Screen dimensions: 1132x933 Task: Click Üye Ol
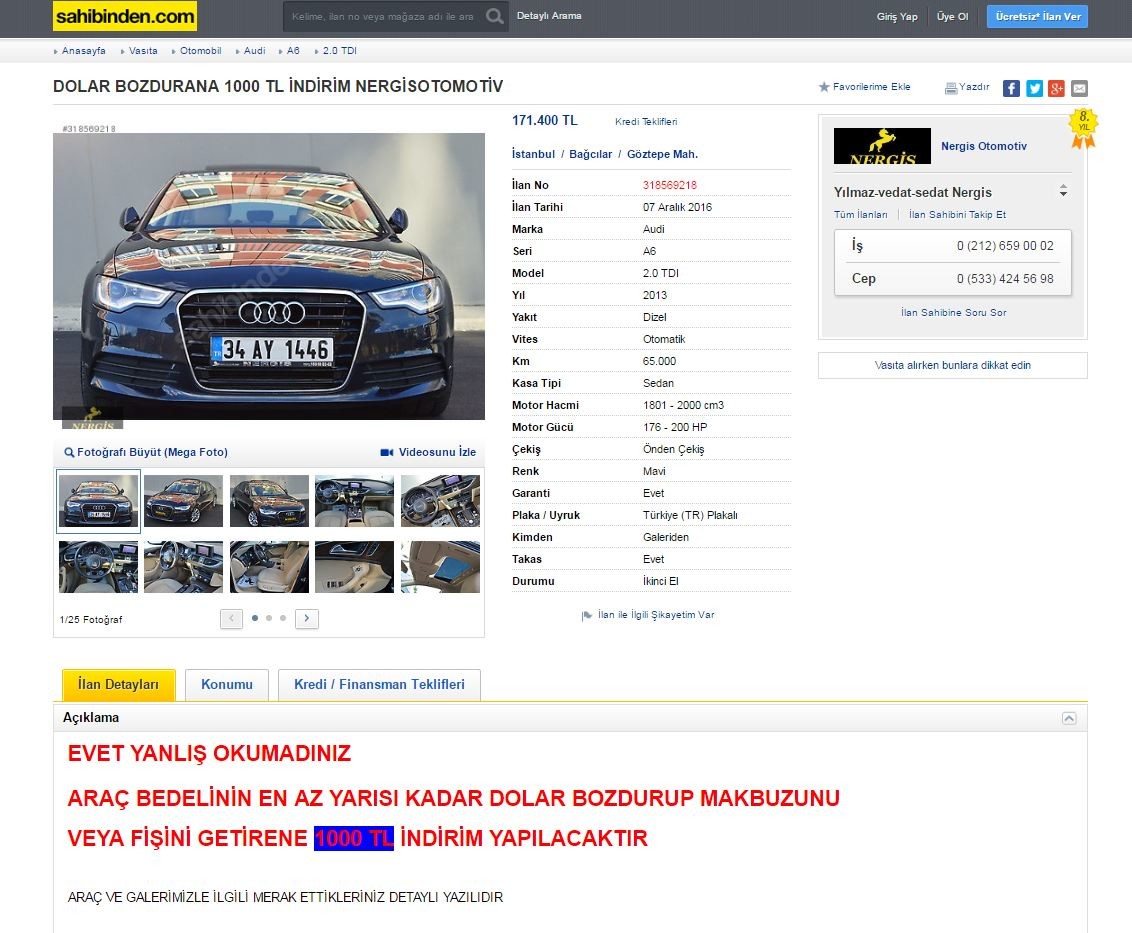pyautogui.click(x=952, y=17)
